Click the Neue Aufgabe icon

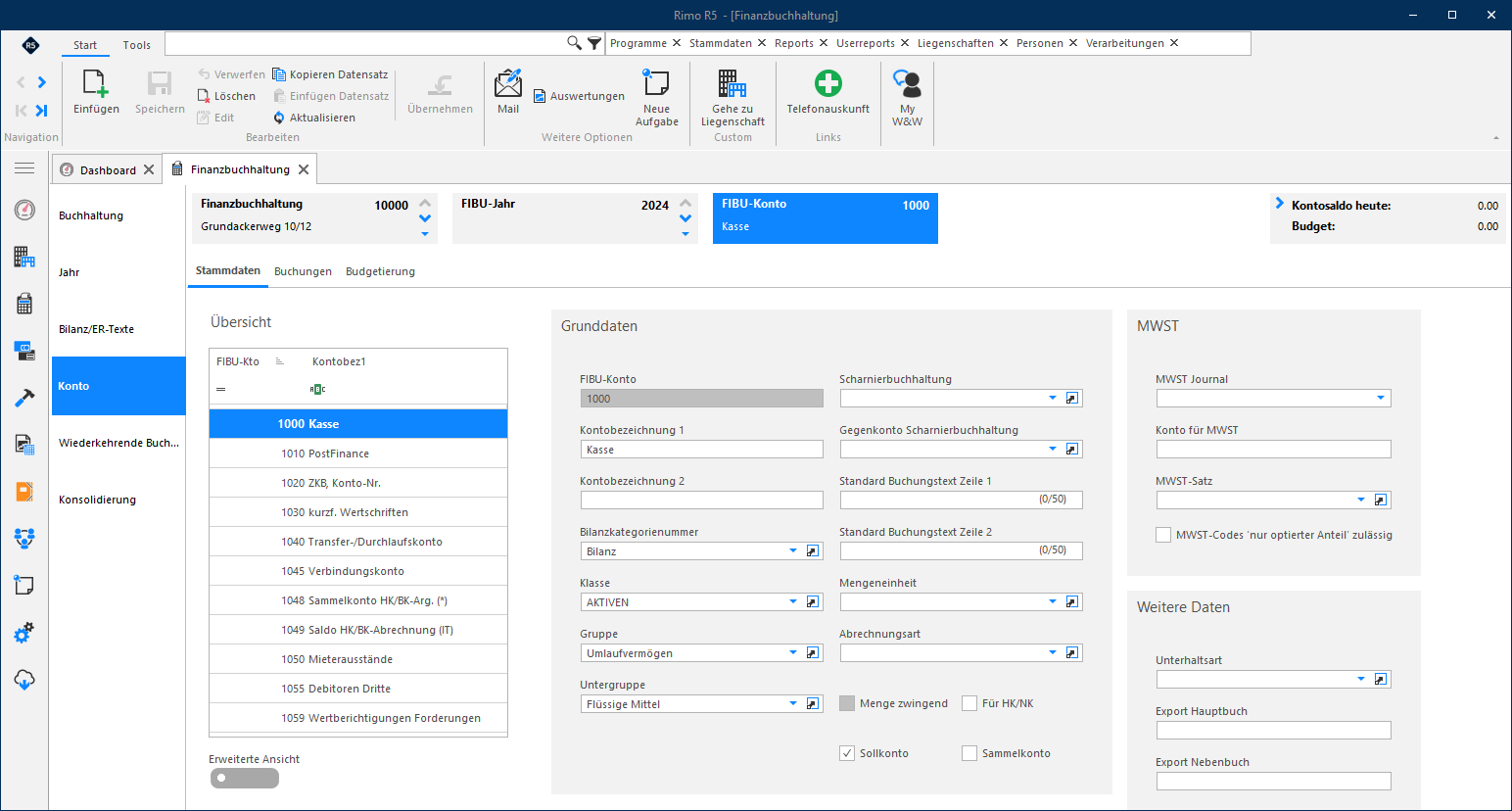pyautogui.click(x=656, y=82)
